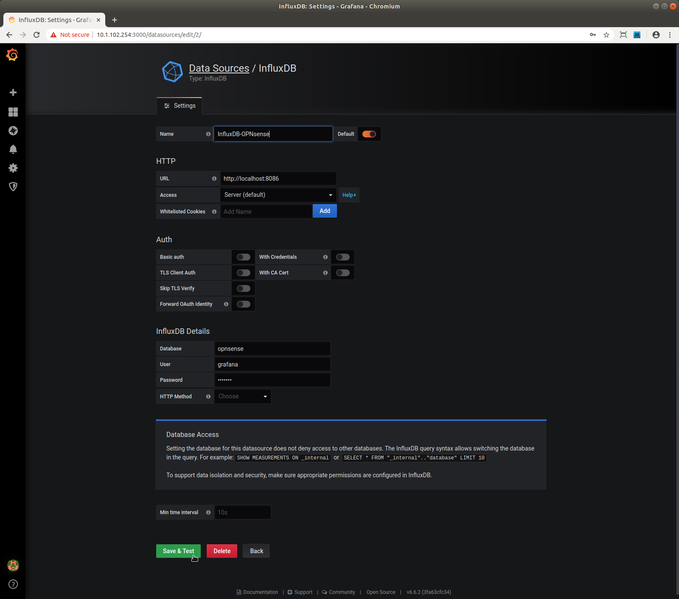Screen dimensions: 679x599
Task: Click the info icon next to With Credentials
Action: (x=325, y=257)
